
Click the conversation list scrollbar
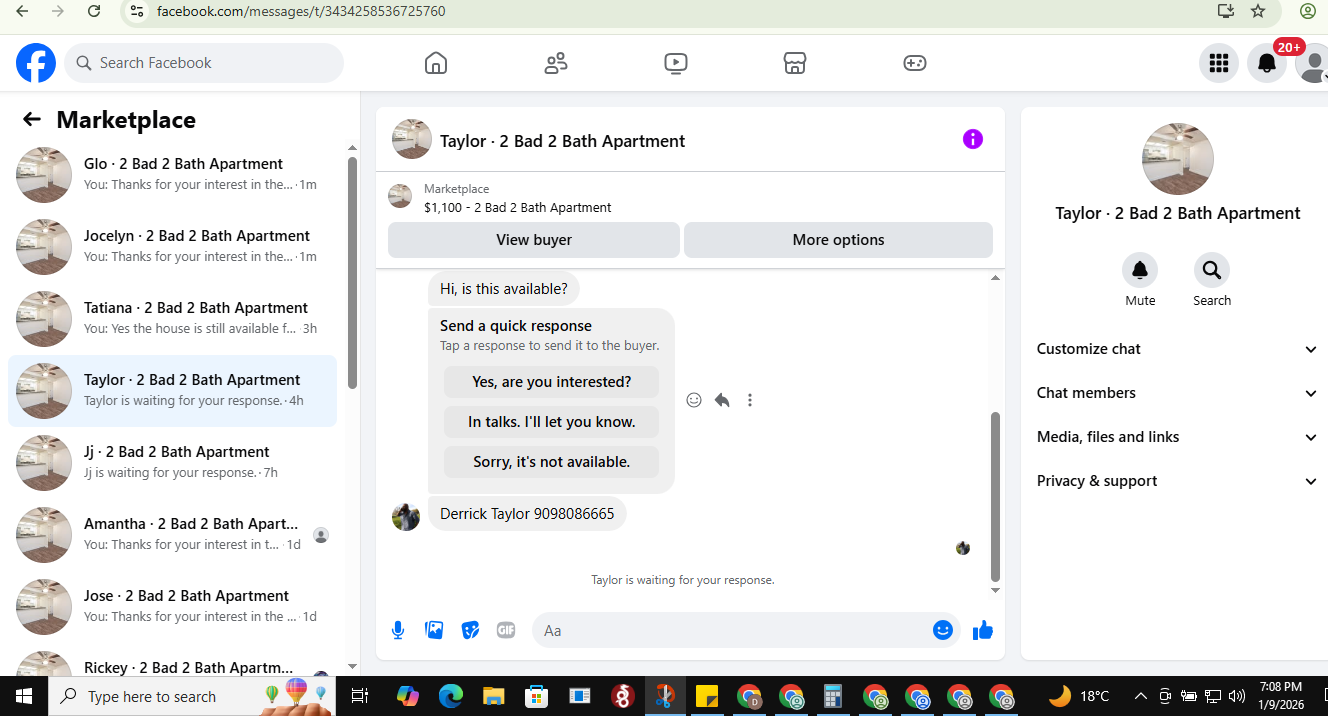(x=352, y=273)
